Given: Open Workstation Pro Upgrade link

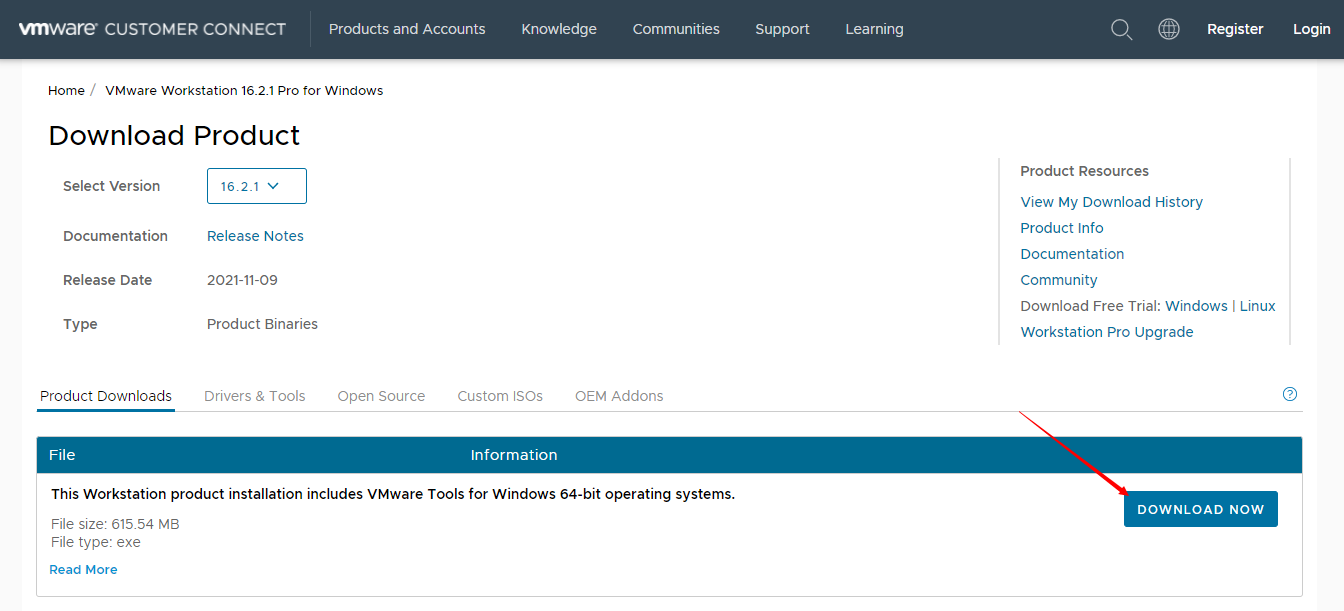Looking at the screenshot, I should pyautogui.click(x=1107, y=332).
